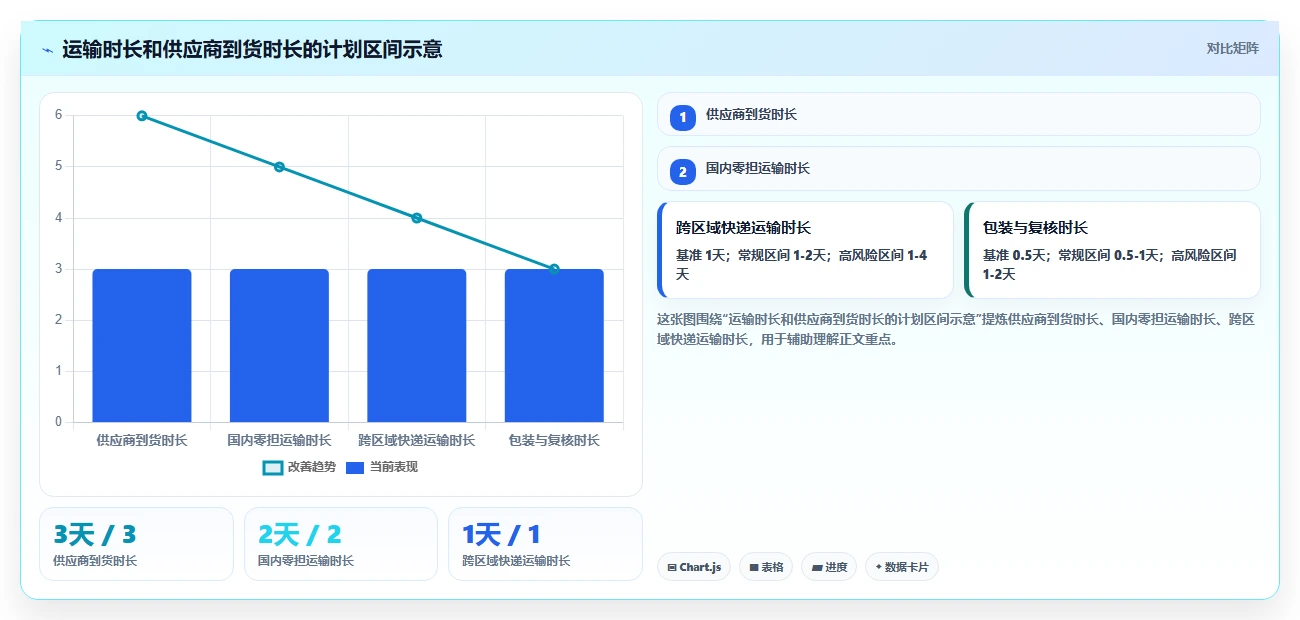Screen dimensions: 1300x620
Task: Click the 改善趋势 legend color box
Action: [x=272, y=467]
